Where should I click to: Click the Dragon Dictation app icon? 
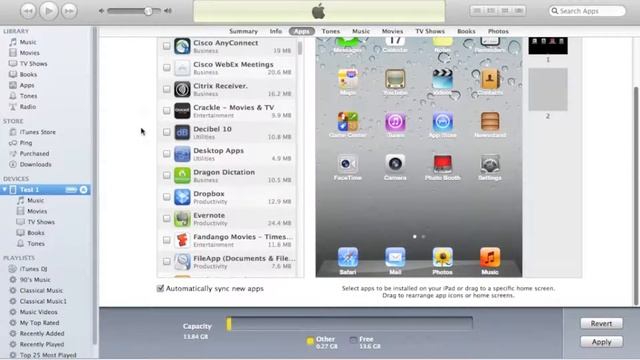(x=182, y=175)
